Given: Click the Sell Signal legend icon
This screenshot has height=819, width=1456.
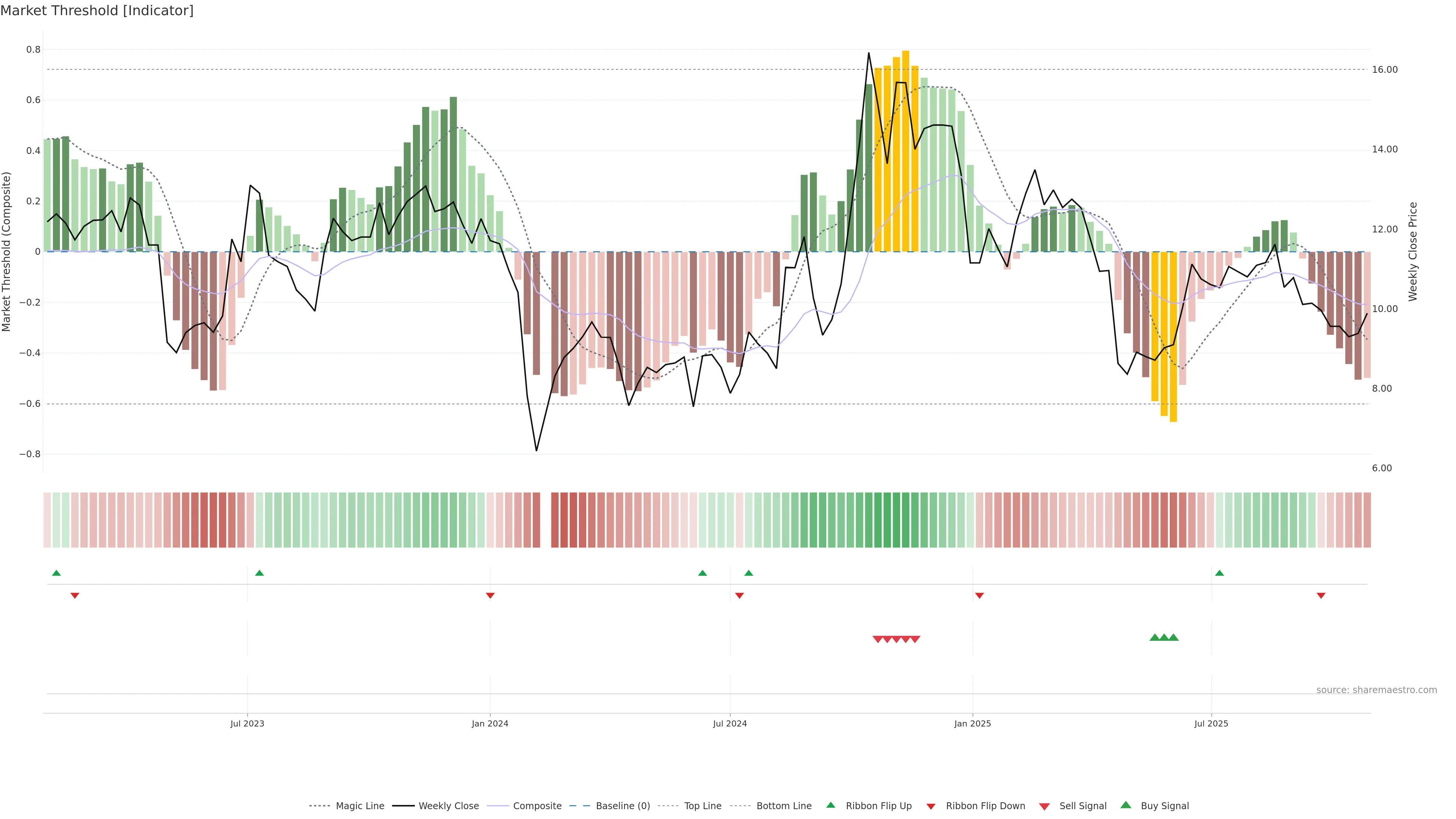Looking at the screenshot, I should pyautogui.click(x=1045, y=806).
